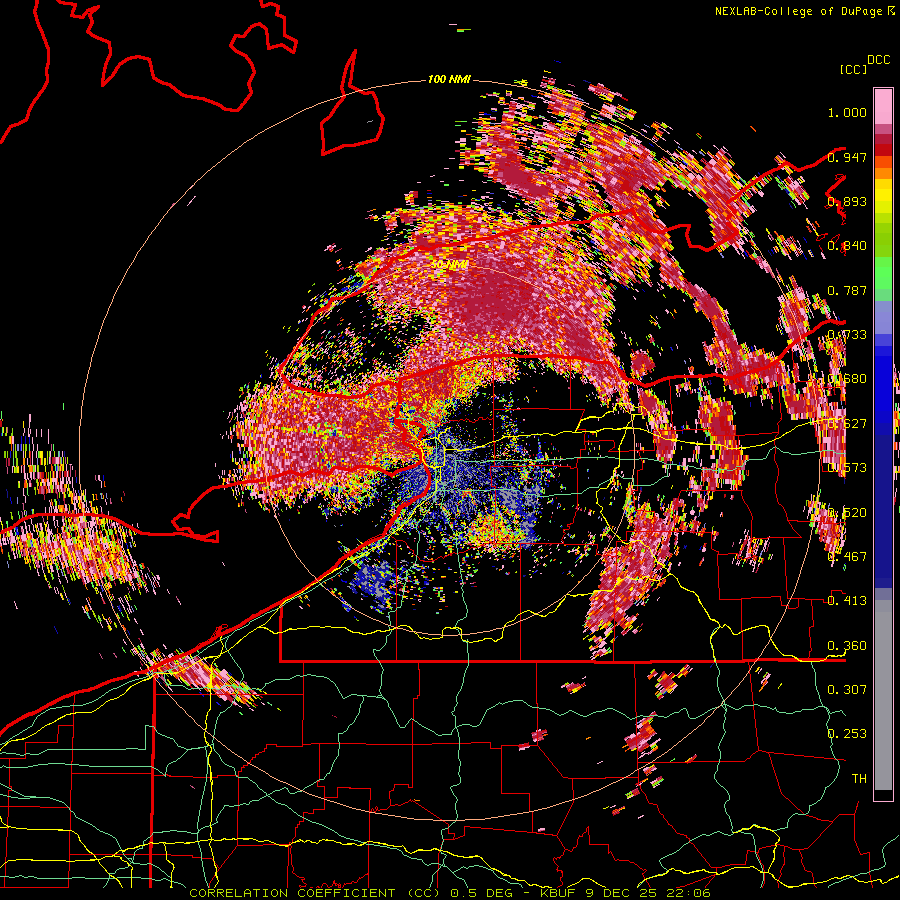This screenshot has width=900, height=900.
Task: Select the 0.307 scale value
Action: 847,689
